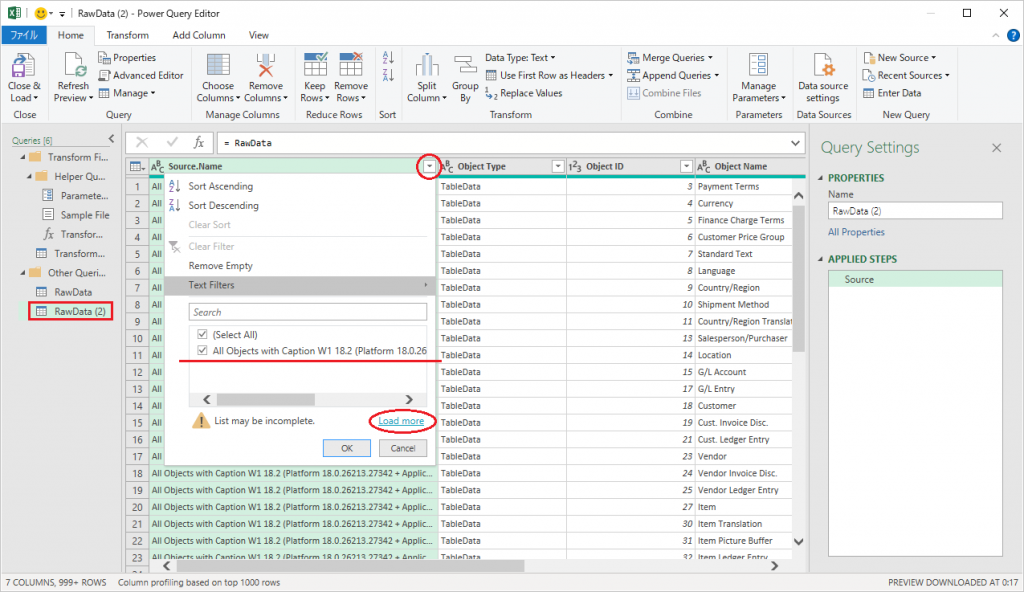
Task: Select the Source applied step
Action: tap(915, 280)
